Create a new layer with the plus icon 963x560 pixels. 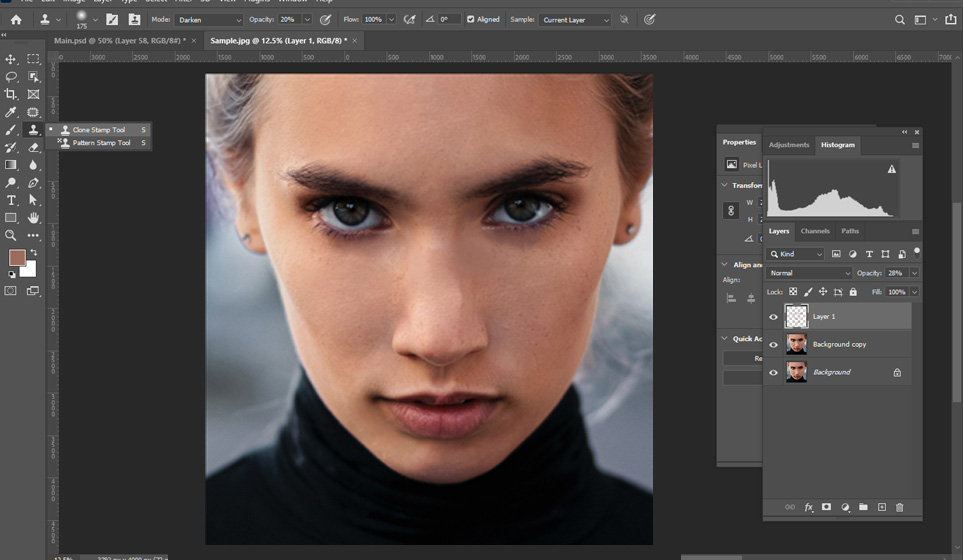882,507
